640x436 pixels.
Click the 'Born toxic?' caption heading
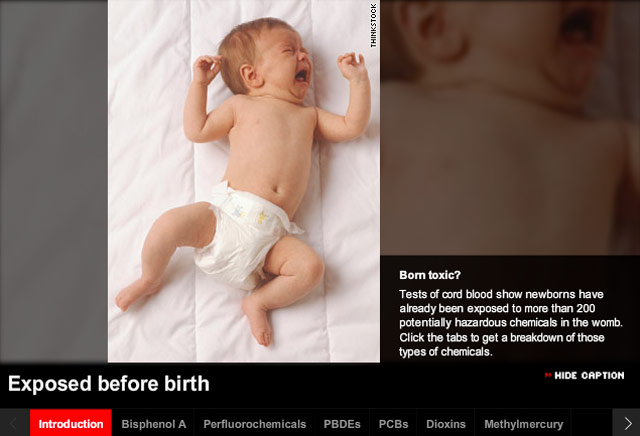point(430,275)
